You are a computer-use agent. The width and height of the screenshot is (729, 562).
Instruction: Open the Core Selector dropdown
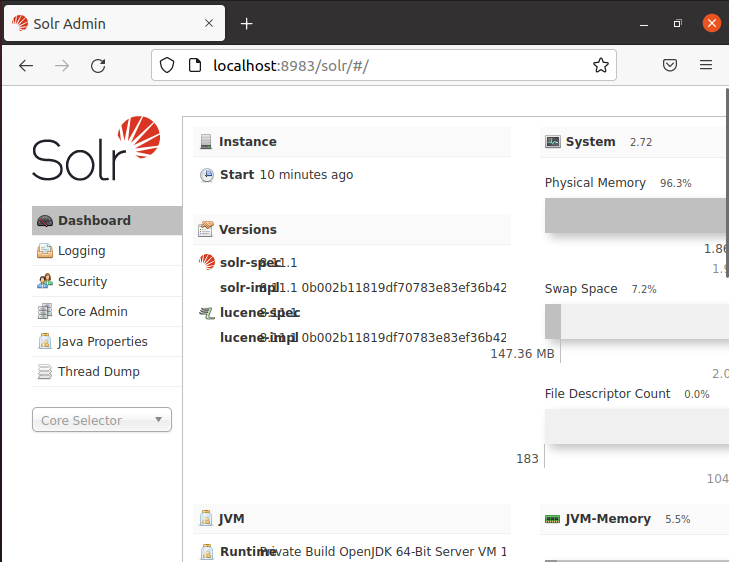[102, 420]
